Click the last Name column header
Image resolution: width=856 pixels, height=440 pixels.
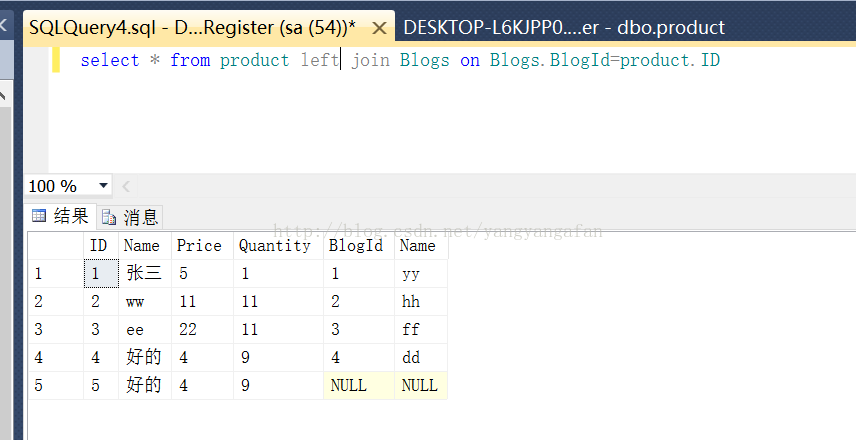(421, 246)
